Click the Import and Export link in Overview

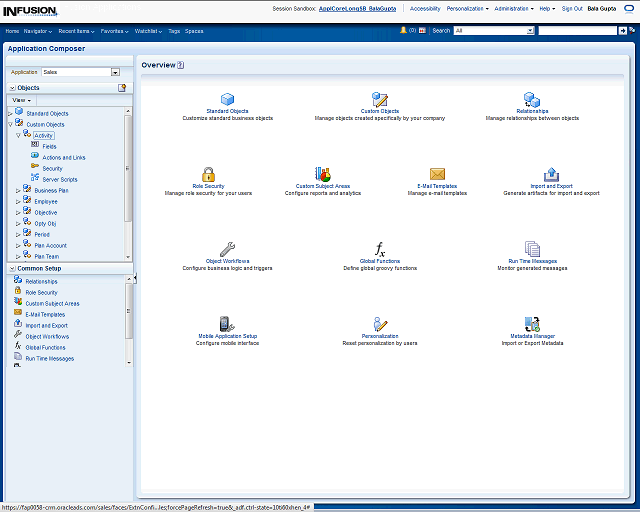coord(551,186)
